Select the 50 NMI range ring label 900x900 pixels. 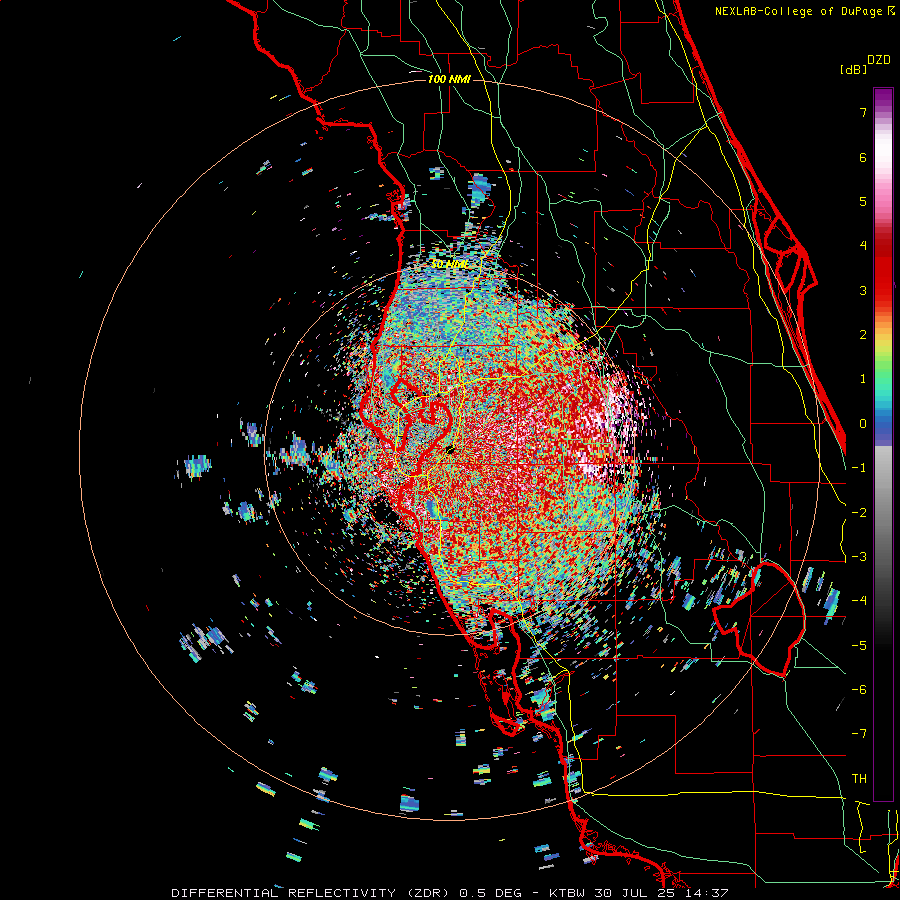coord(449,264)
